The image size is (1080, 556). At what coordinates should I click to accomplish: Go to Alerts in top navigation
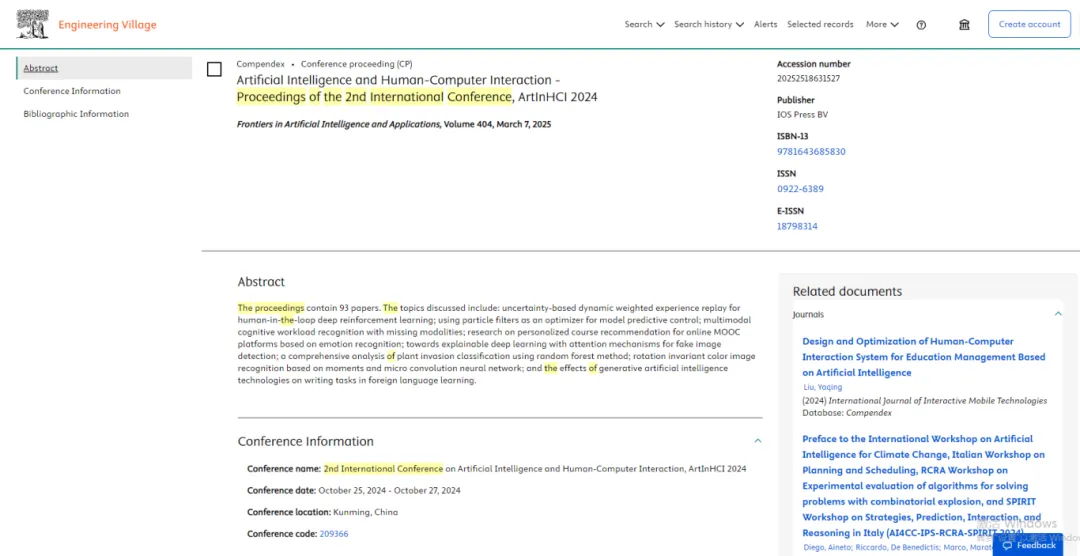(765, 25)
